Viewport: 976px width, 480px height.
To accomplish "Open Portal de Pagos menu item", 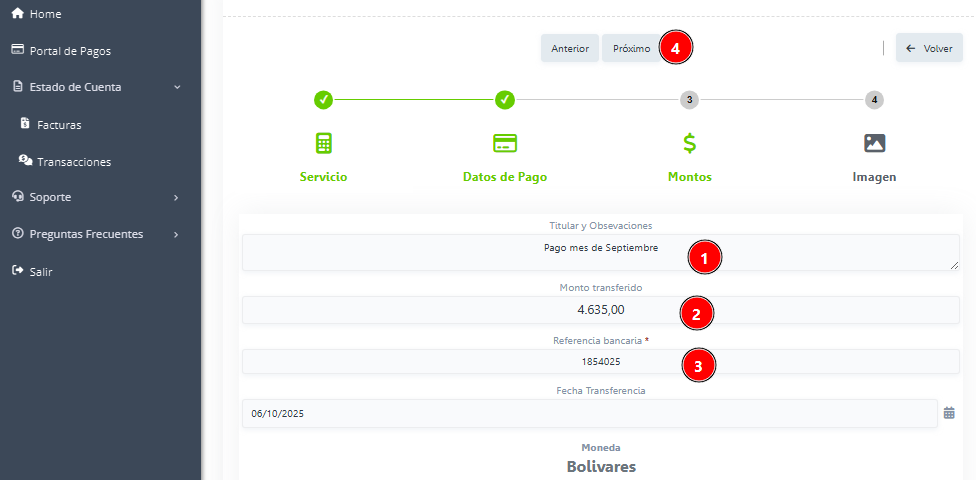I will coord(70,50).
